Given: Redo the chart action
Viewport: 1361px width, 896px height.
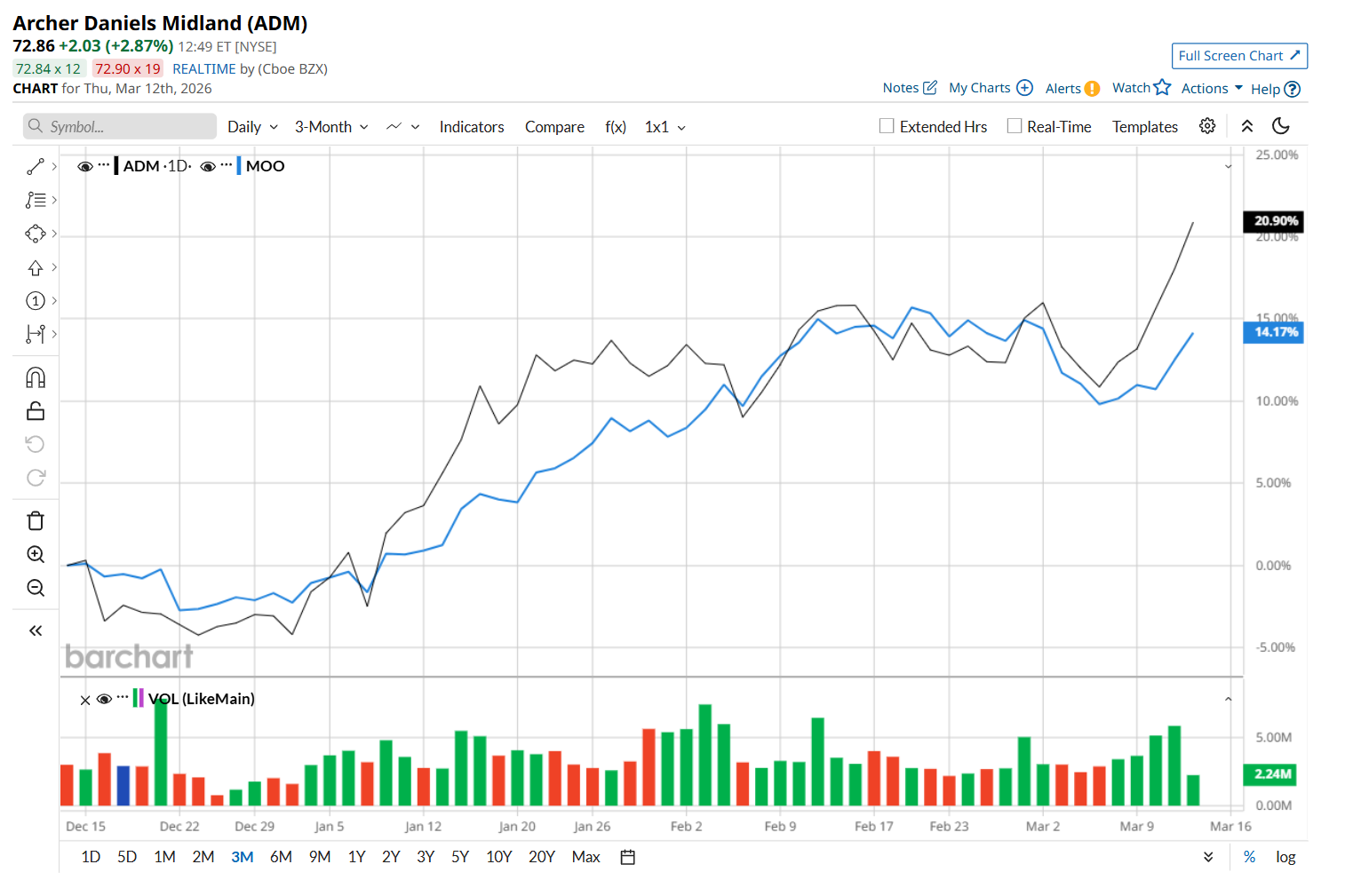Looking at the screenshot, I should coord(36,478).
